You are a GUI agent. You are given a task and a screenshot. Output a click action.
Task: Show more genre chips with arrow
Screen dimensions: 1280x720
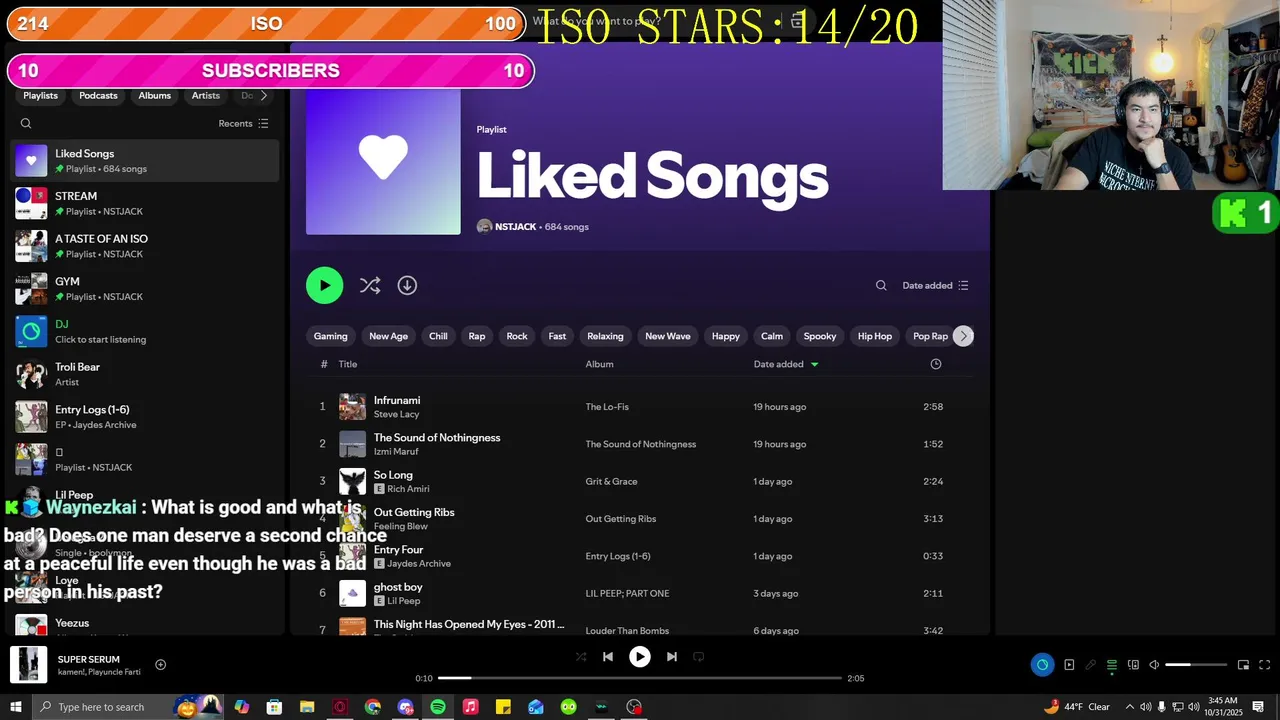click(x=963, y=336)
